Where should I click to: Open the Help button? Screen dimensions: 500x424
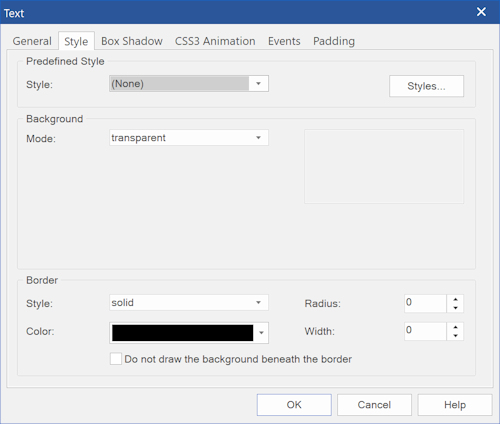pos(455,405)
